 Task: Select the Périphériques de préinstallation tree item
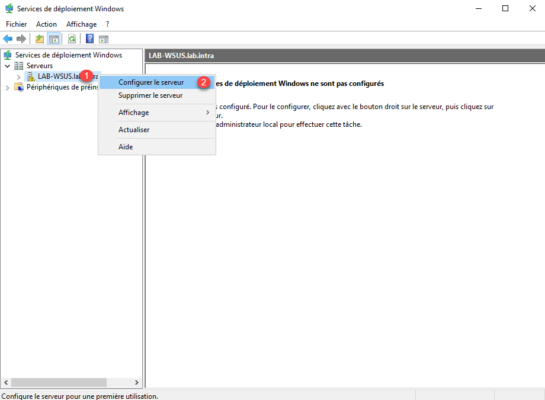[x=62, y=87]
